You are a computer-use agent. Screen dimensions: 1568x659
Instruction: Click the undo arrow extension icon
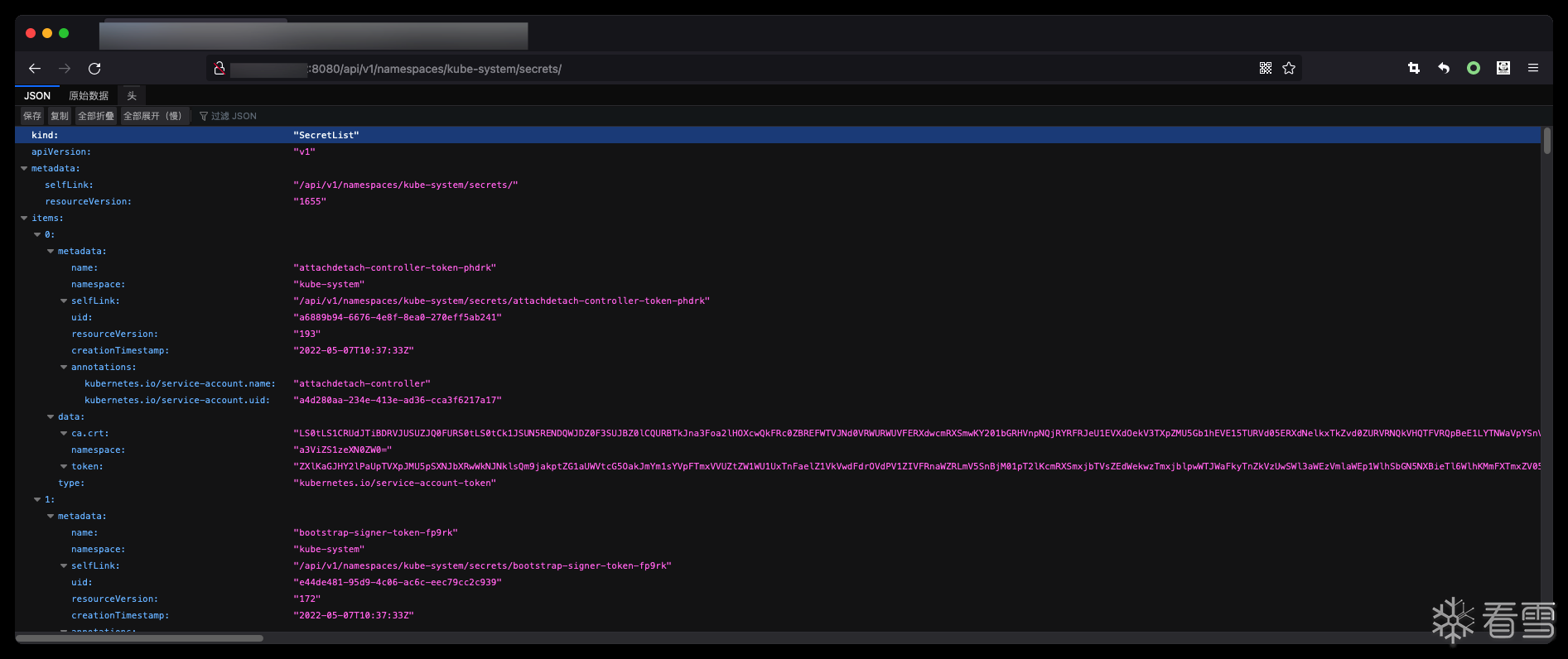tap(1444, 69)
